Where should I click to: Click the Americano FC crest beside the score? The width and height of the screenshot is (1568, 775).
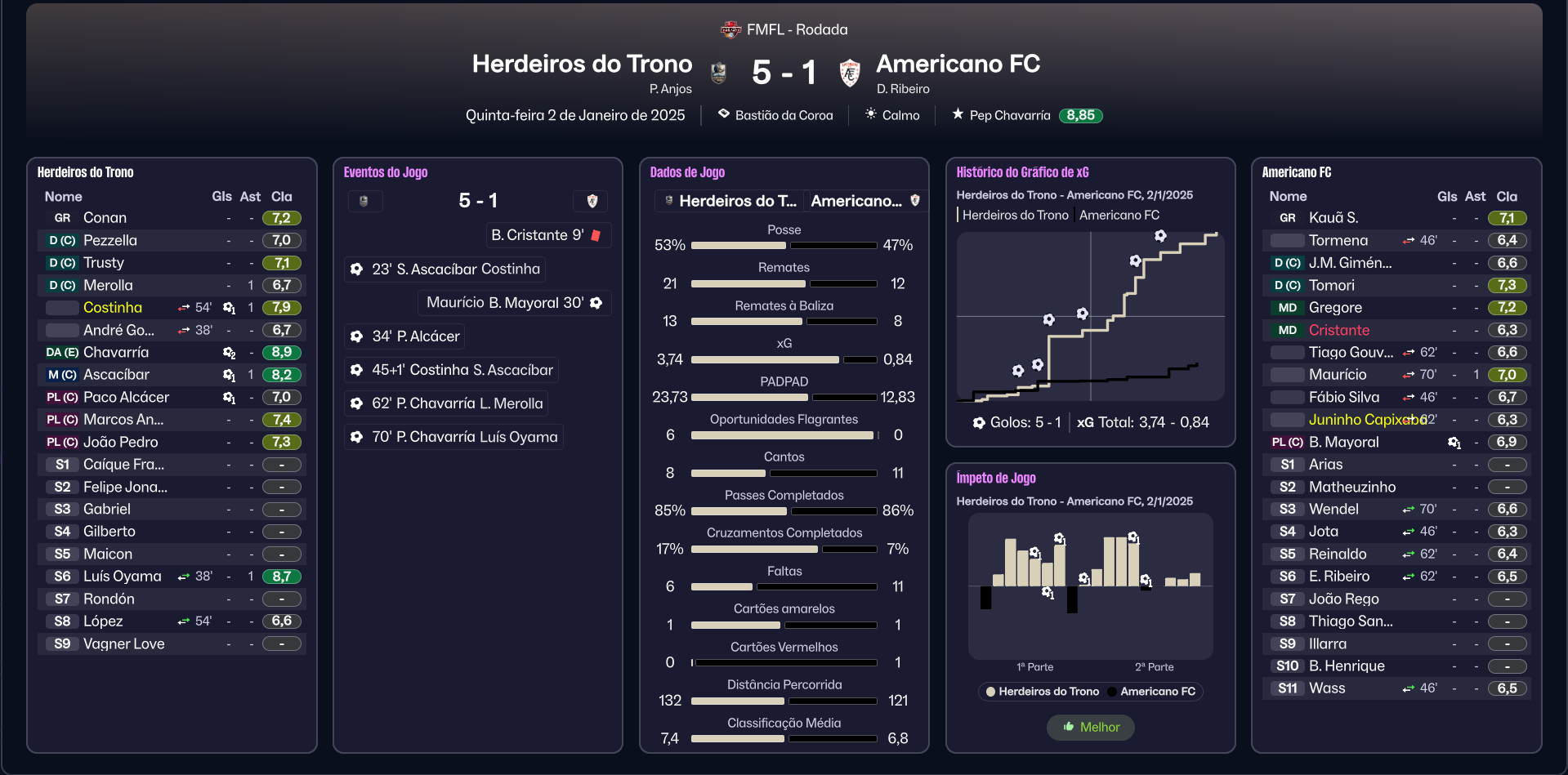point(850,73)
